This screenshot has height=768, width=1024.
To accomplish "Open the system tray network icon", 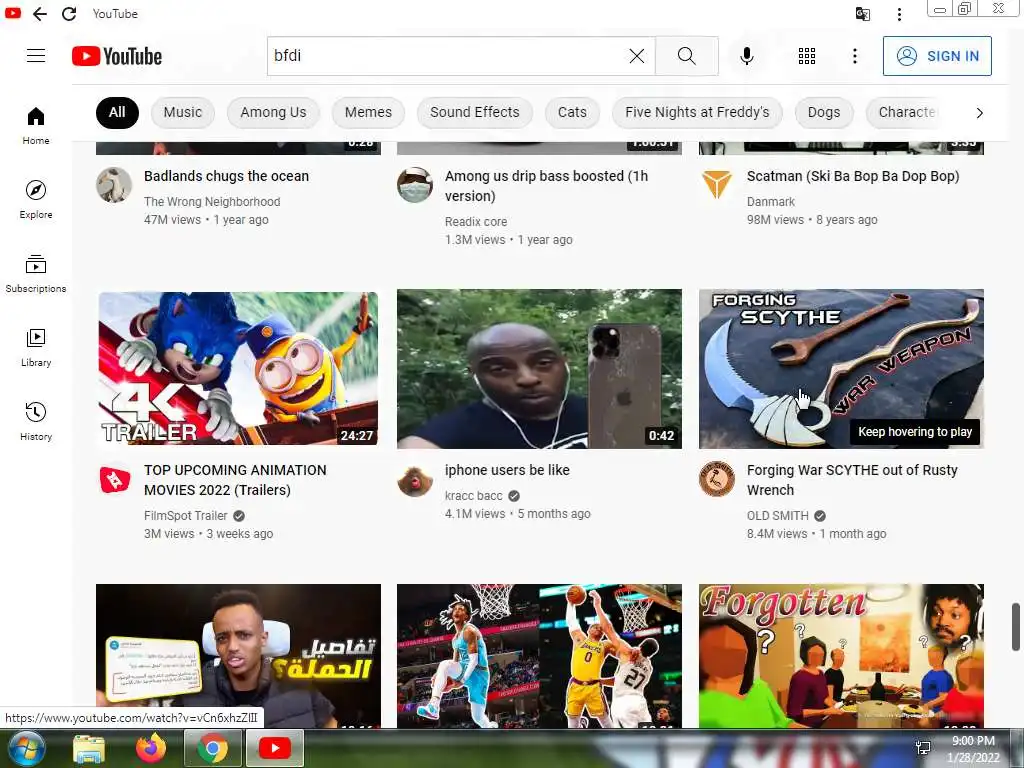I will click(923, 748).
